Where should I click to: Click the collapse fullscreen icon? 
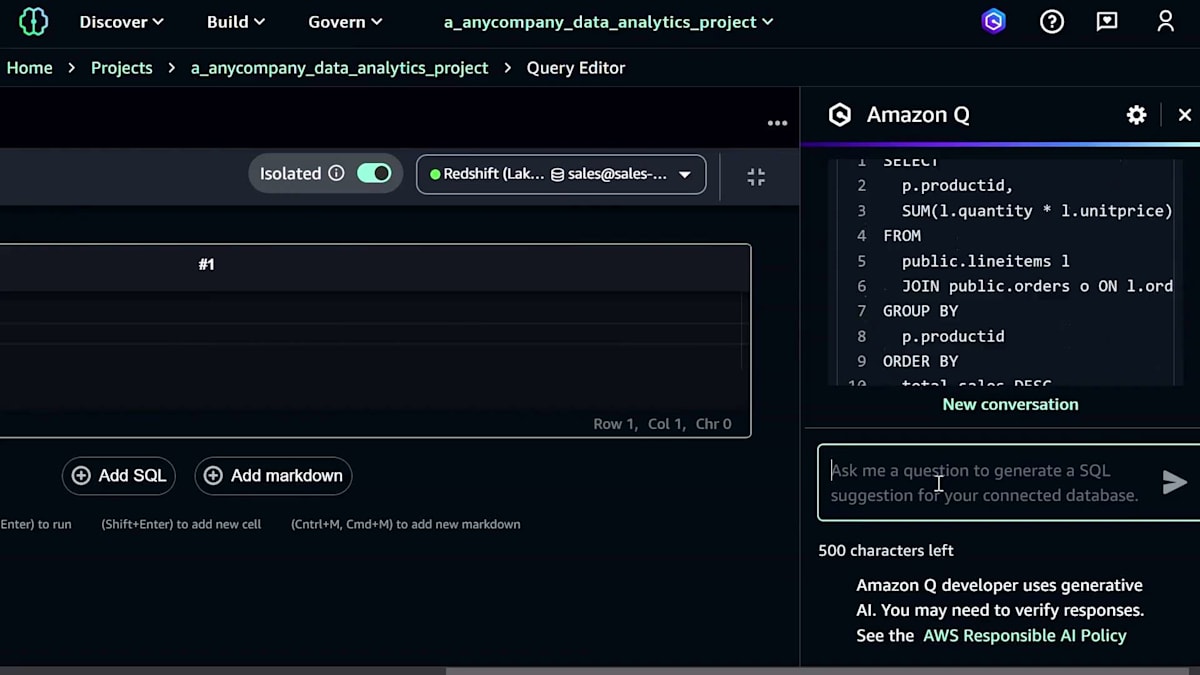pos(756,177)
